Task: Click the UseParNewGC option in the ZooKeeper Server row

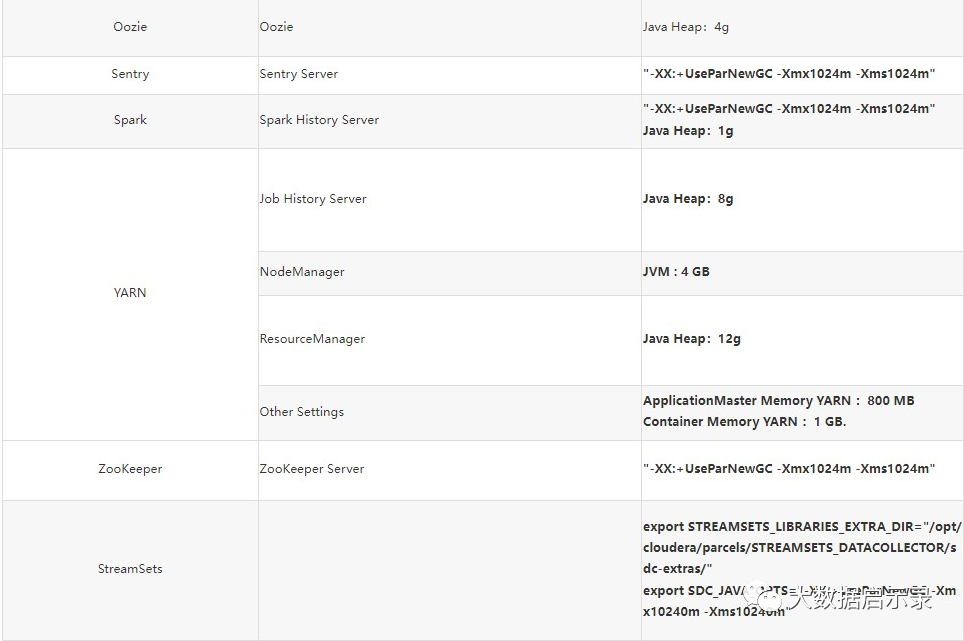Action: click(x=789, y=469)
